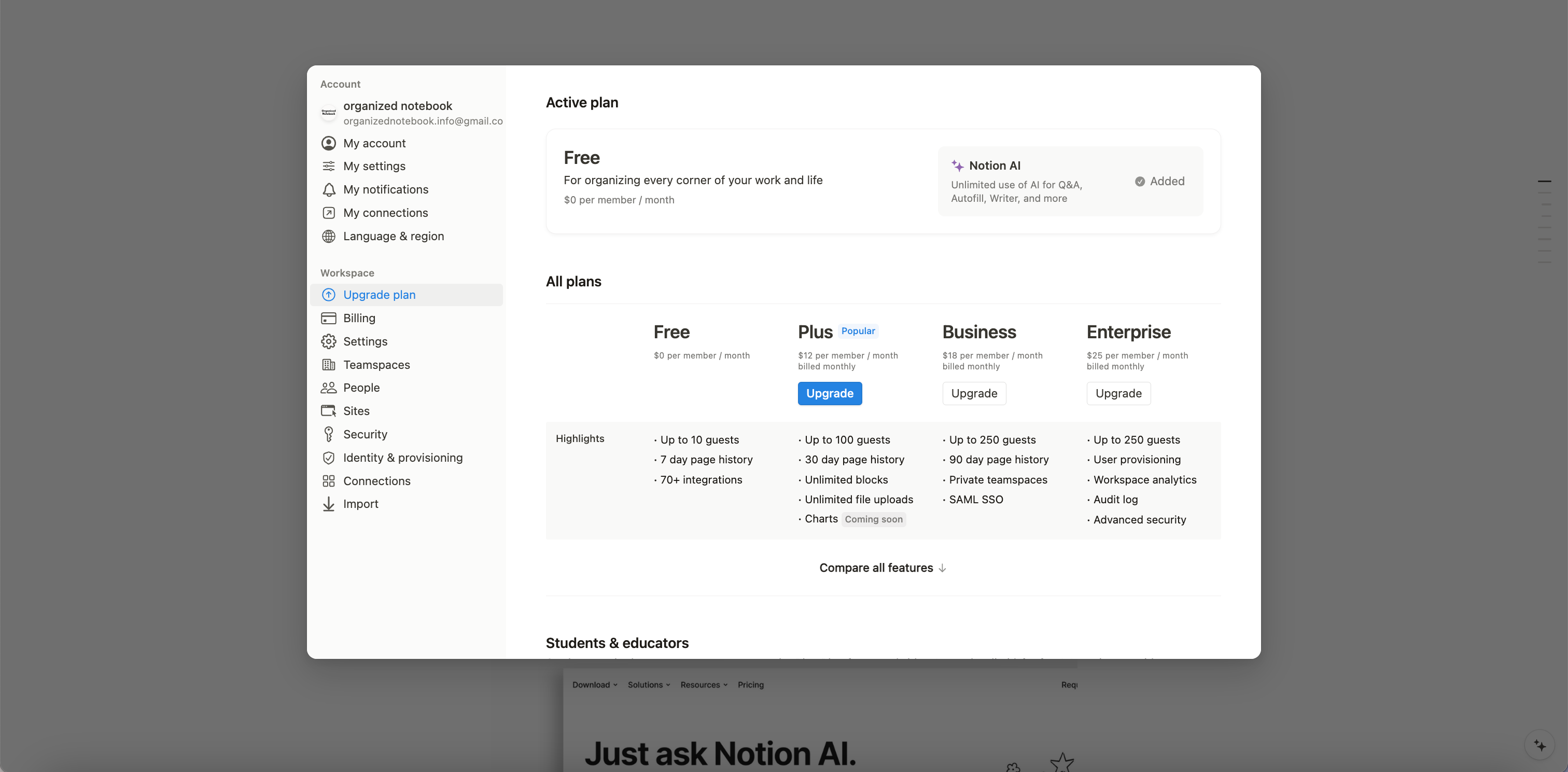Upgrade to the Enterprise plan
Viewport: 1568px width, 772px height.
[1118, 393]
